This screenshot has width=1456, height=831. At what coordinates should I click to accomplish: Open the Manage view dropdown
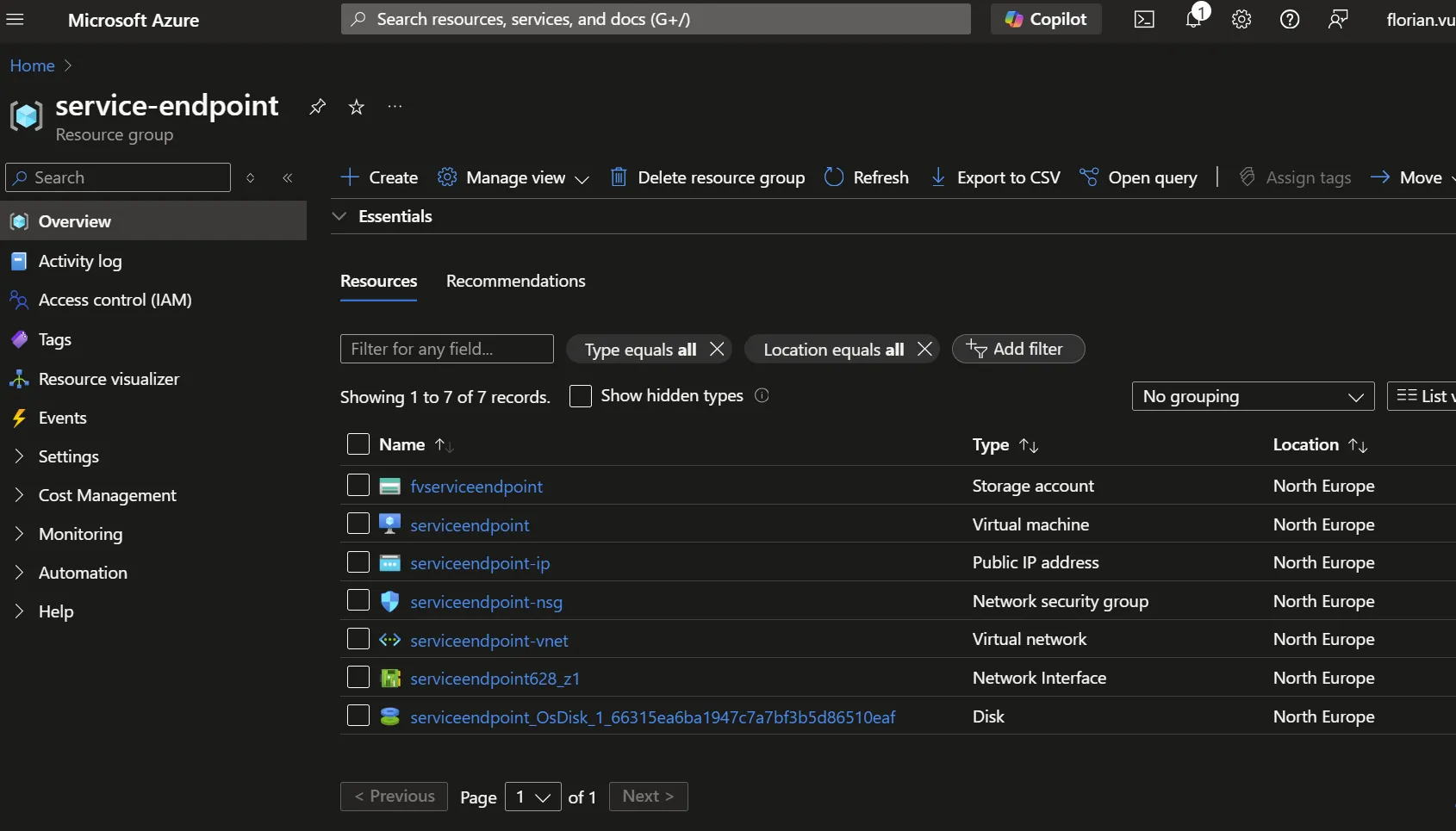[x=513, y=177]
